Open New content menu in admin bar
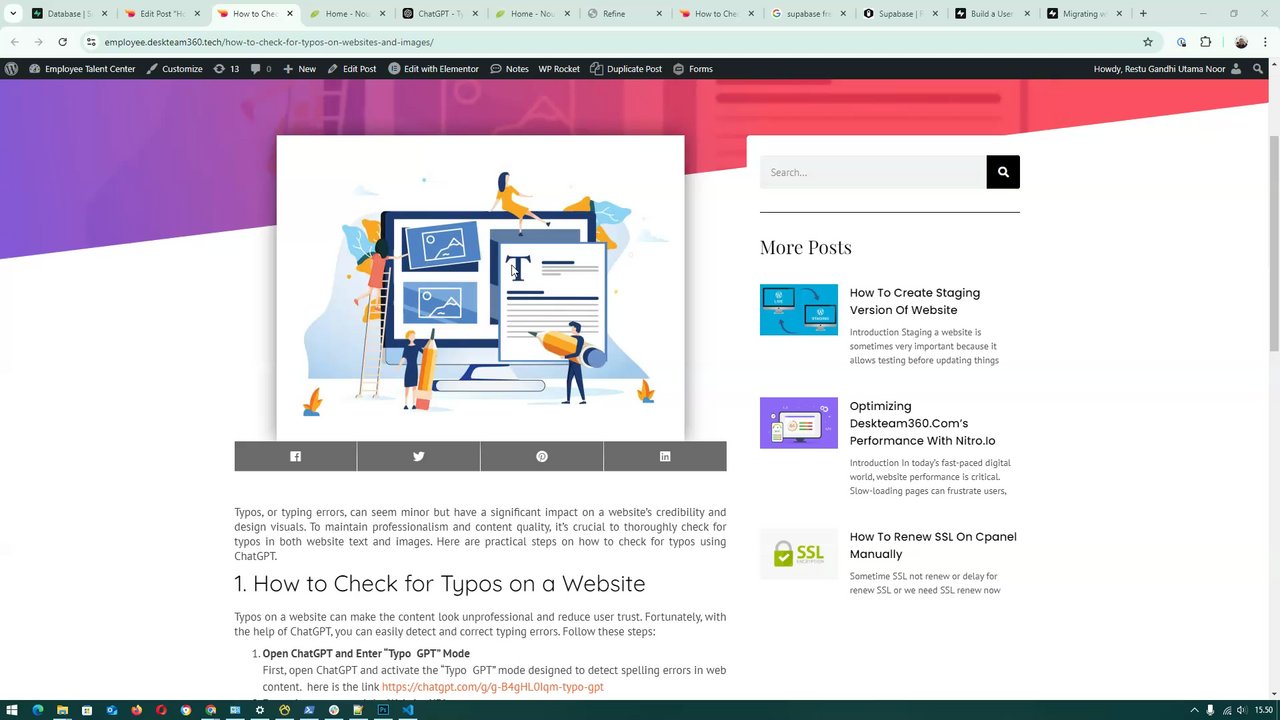The image size is (1280, 720). [299, 69]
